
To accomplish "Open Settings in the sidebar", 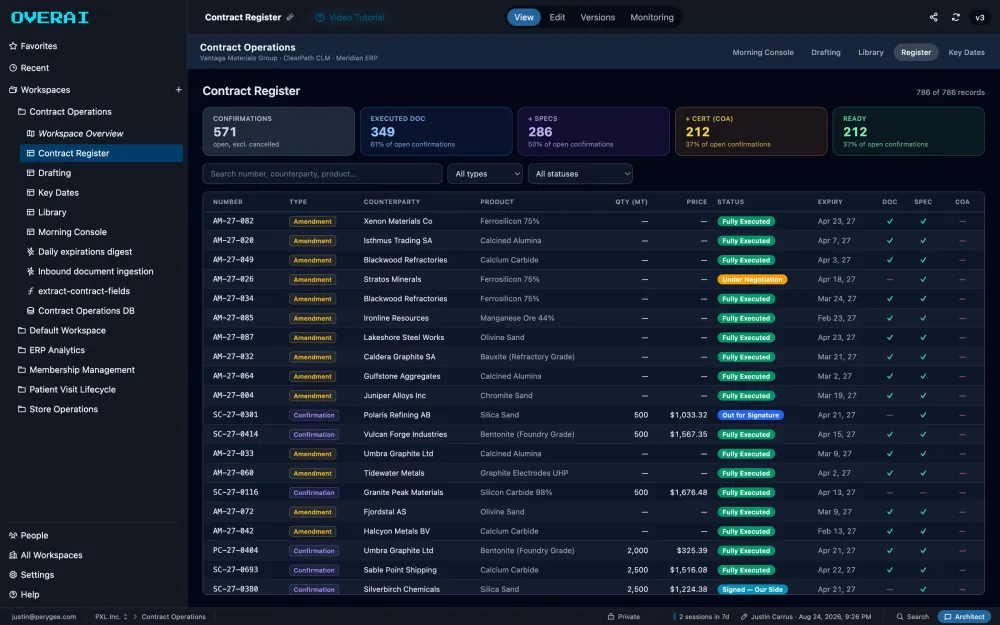I will 32,575.
